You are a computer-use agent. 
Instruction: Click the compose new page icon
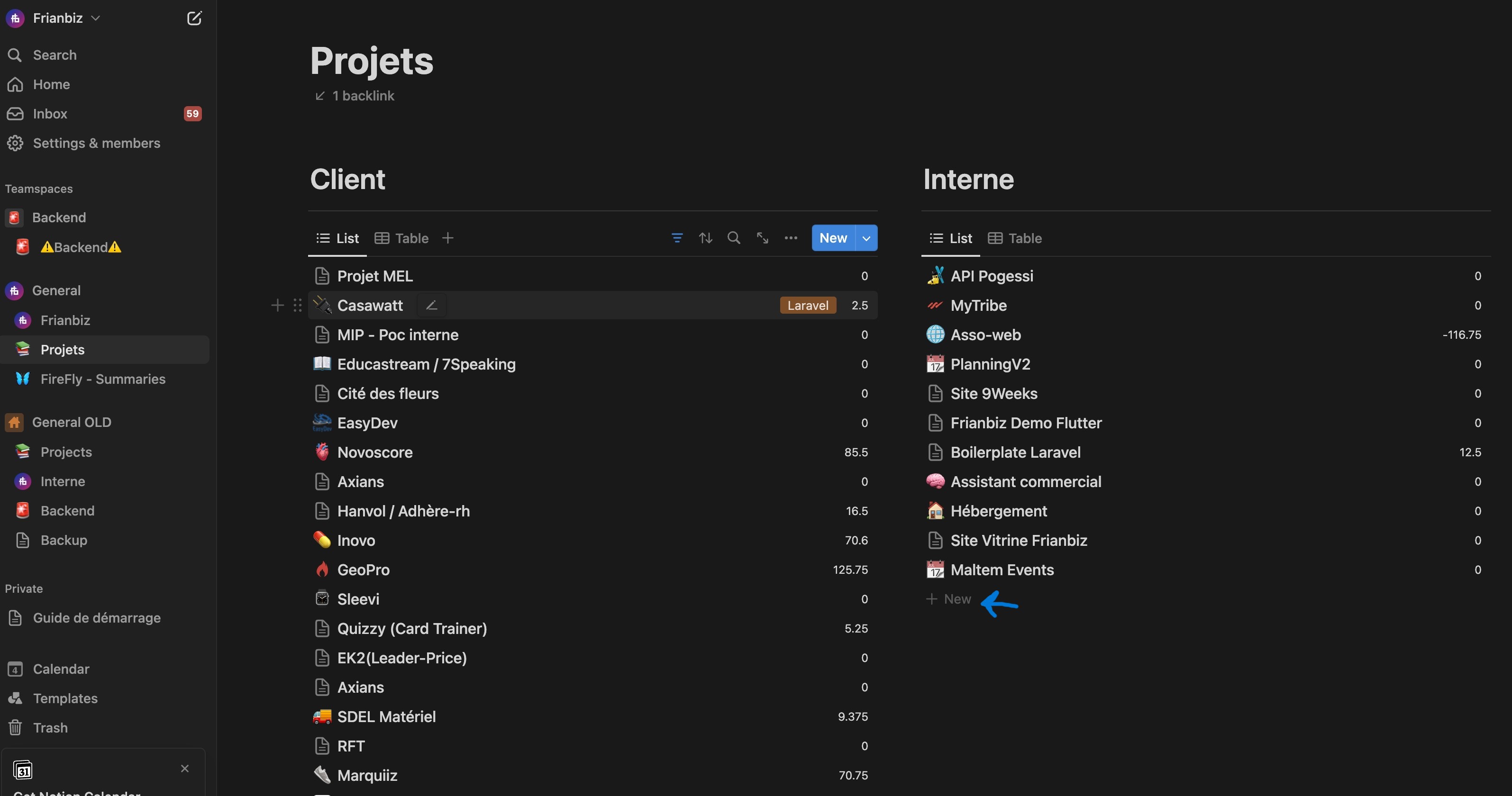(194, 18)
